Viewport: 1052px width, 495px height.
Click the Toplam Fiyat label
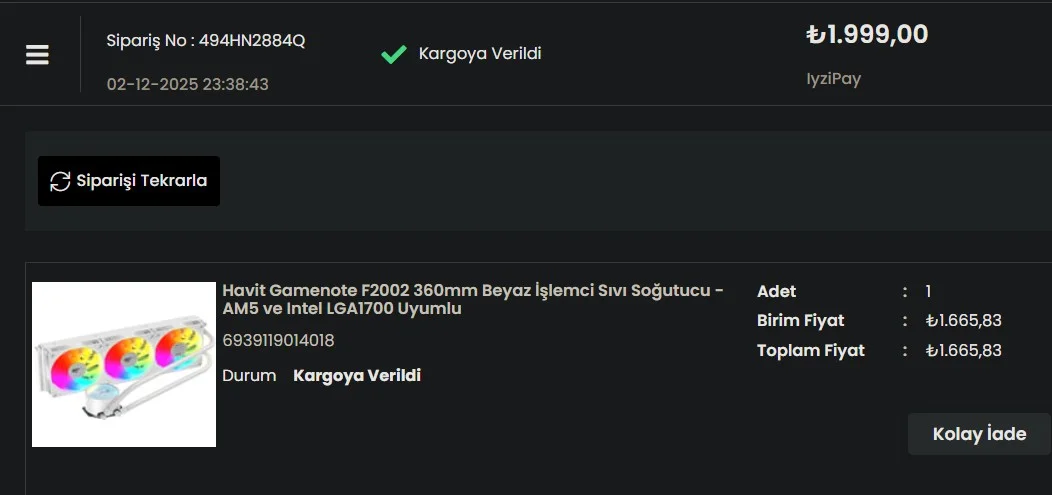click(x=810, y=350)
